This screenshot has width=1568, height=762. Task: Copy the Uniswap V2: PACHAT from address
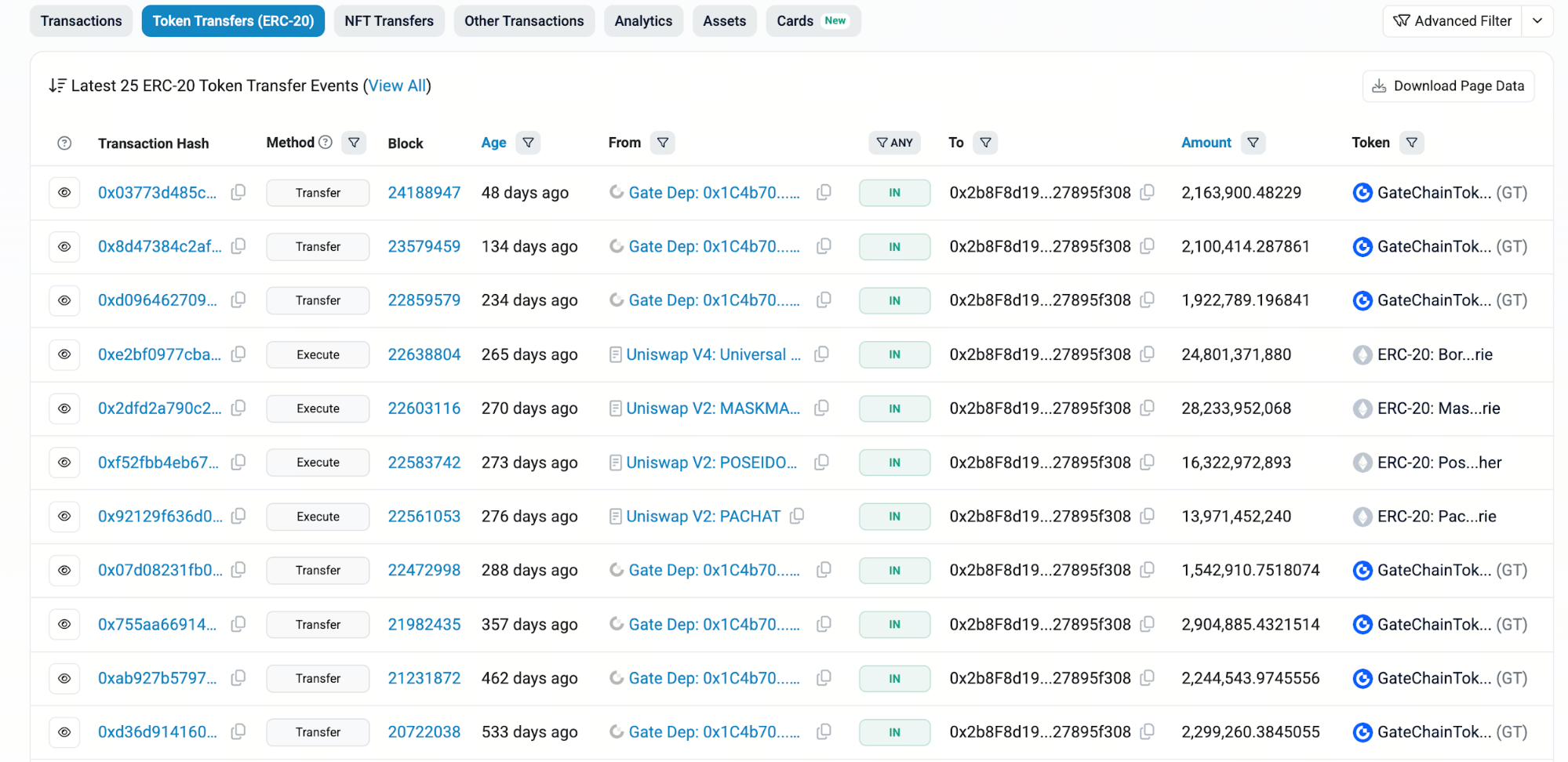797,516
